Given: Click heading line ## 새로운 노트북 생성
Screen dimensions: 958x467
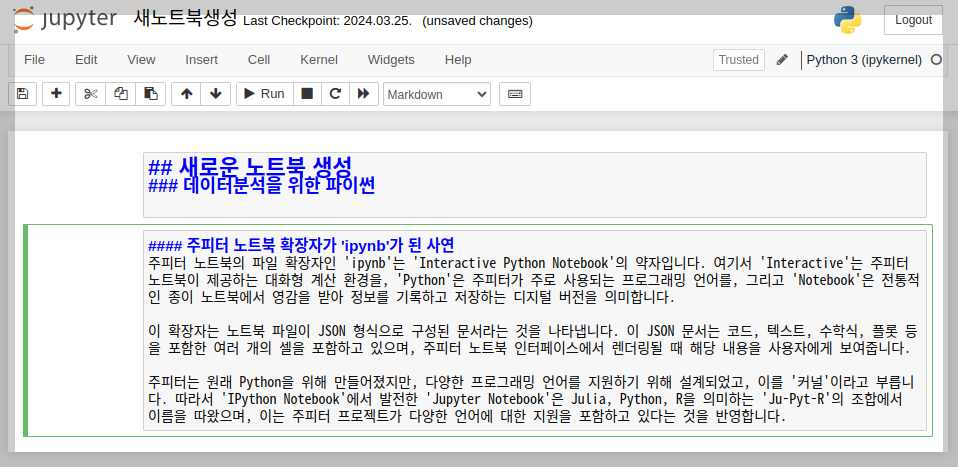Looking at the screenshot, I should coord(250,166).
